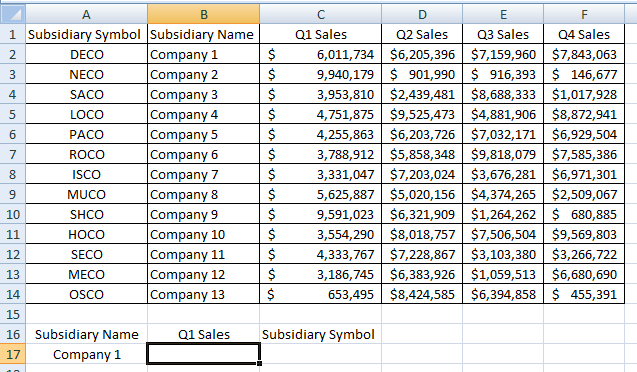Select row 14 header
637x372 pixels.
click(x=13, y=294)
